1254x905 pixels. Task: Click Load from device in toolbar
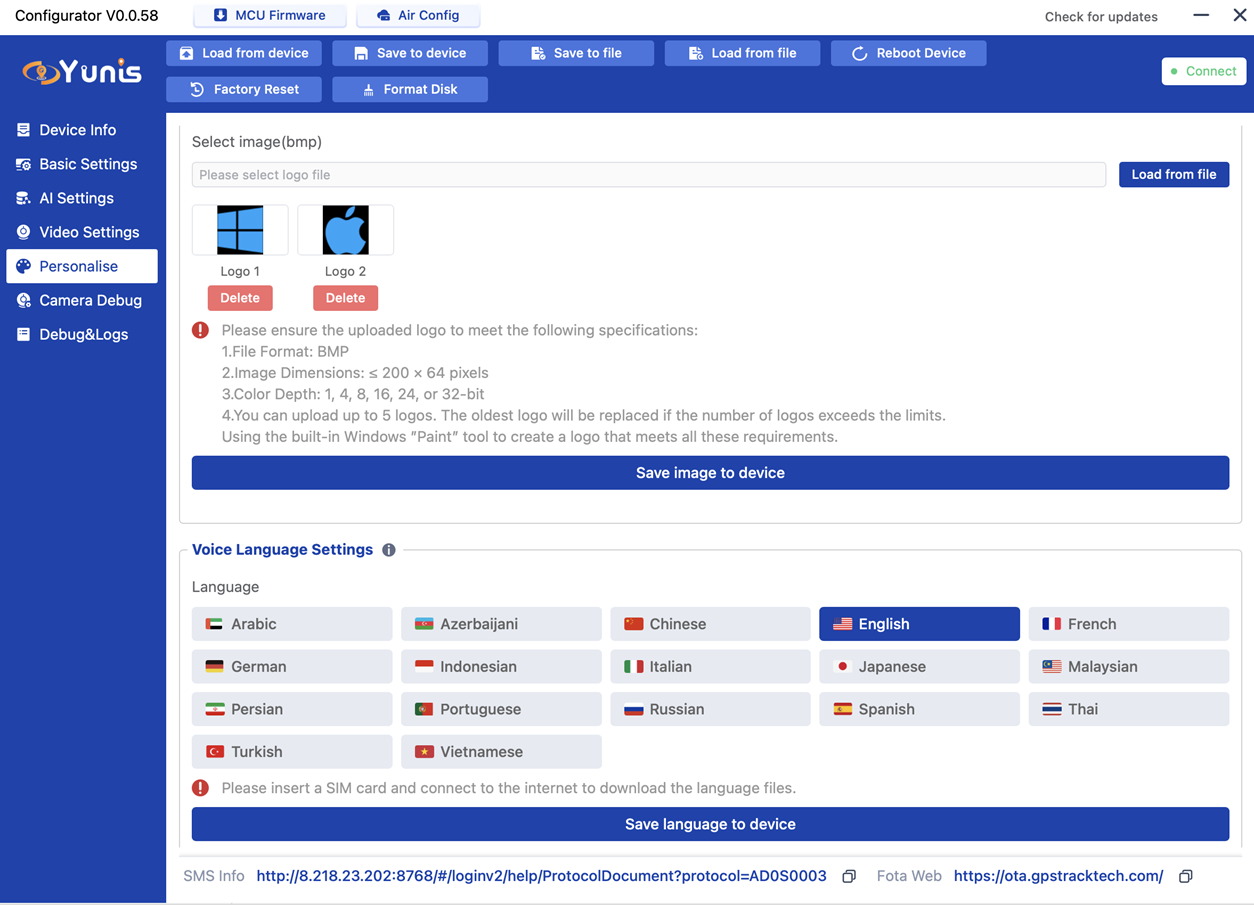tap(244, 53)
